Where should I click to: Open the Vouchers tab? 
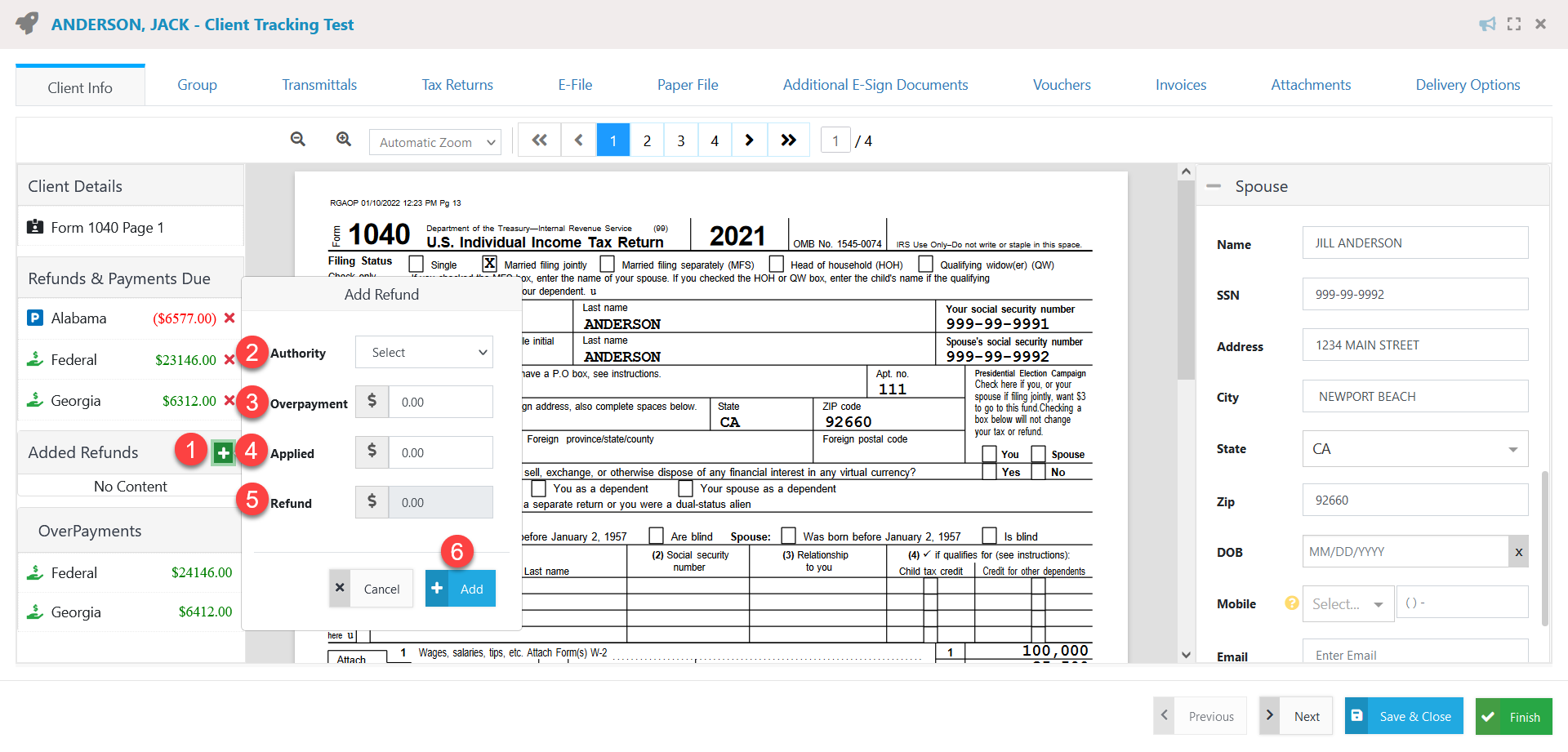(x=1062, y=85)
